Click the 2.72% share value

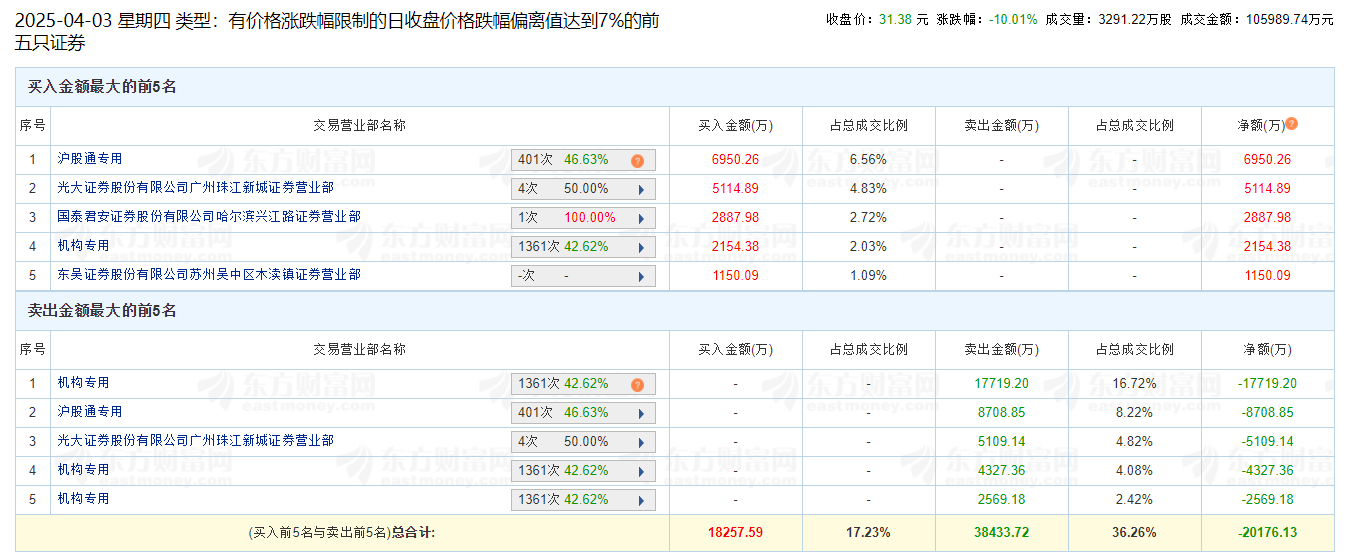click(868, 218)
